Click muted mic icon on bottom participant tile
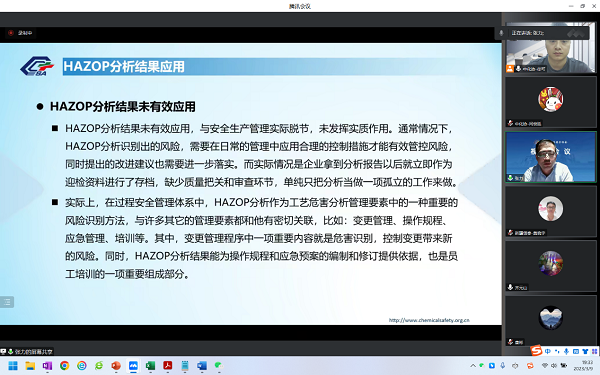Viewport: 600px width, 375px height. (510, 342)
